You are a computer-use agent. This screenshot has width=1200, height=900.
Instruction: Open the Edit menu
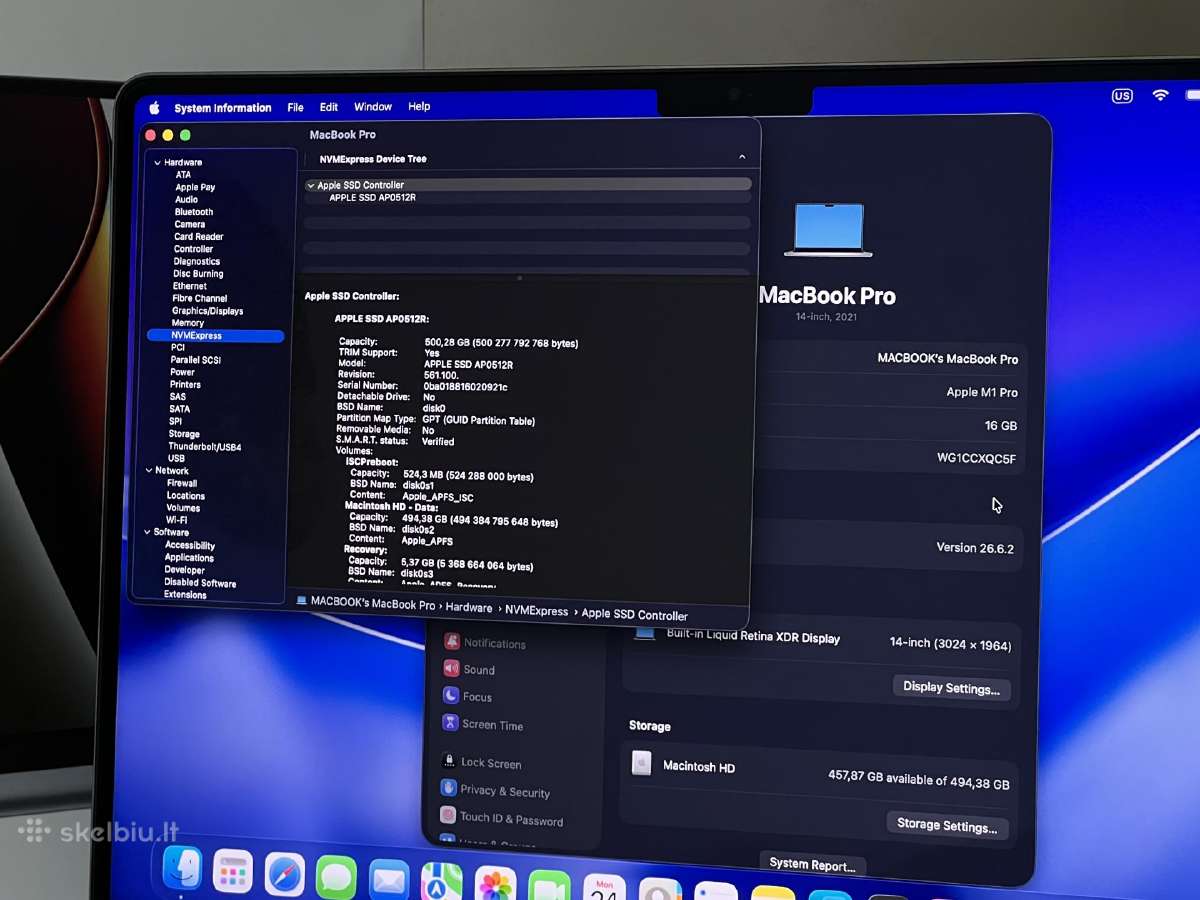pos(329,107)
